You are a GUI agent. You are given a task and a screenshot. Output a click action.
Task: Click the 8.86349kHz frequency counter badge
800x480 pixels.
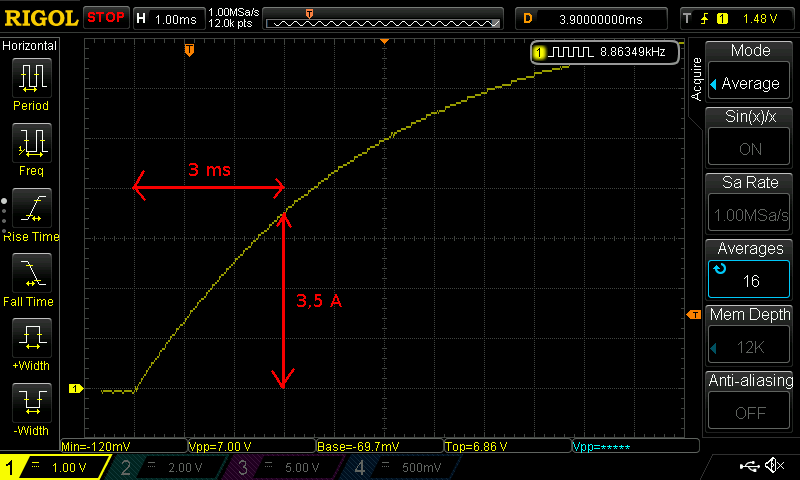(606, 51)
